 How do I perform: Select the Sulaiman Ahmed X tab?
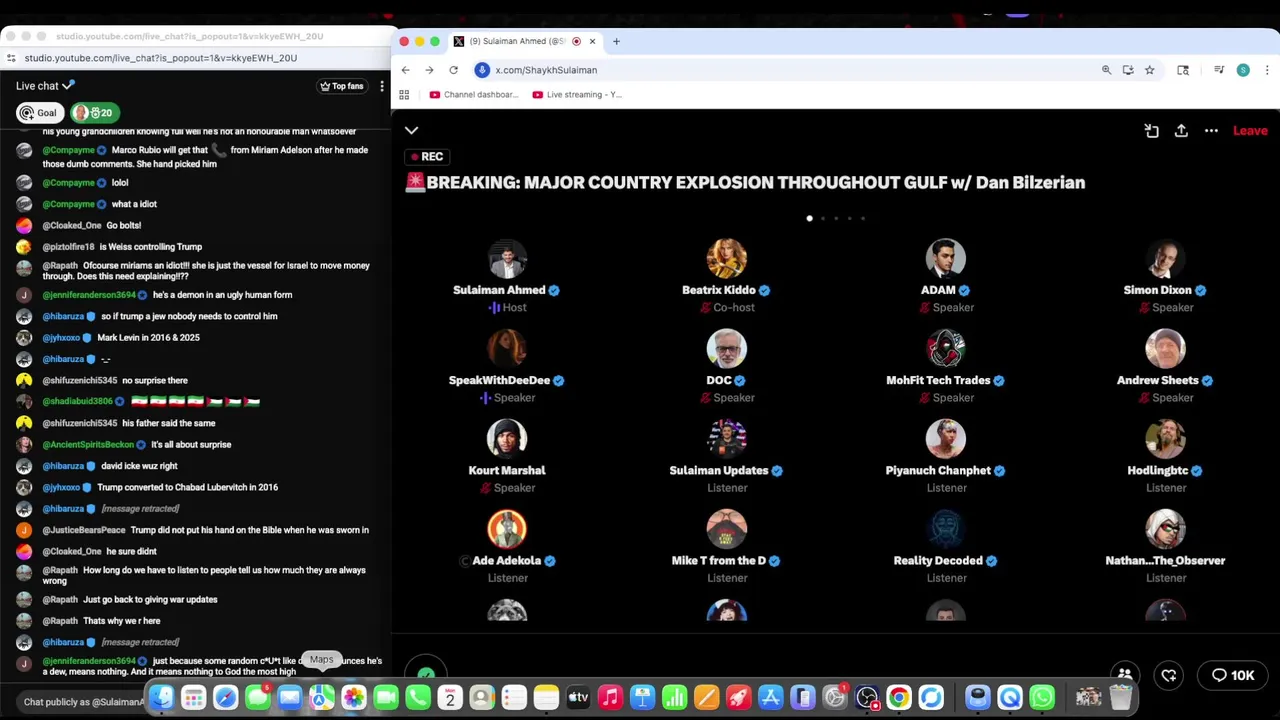(523, 41)
